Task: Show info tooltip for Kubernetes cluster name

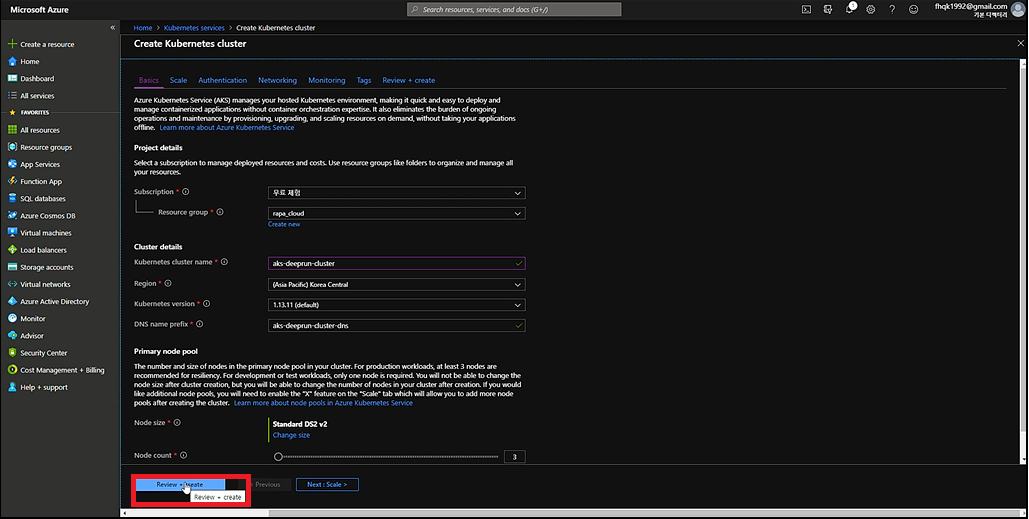Action: 224,262
